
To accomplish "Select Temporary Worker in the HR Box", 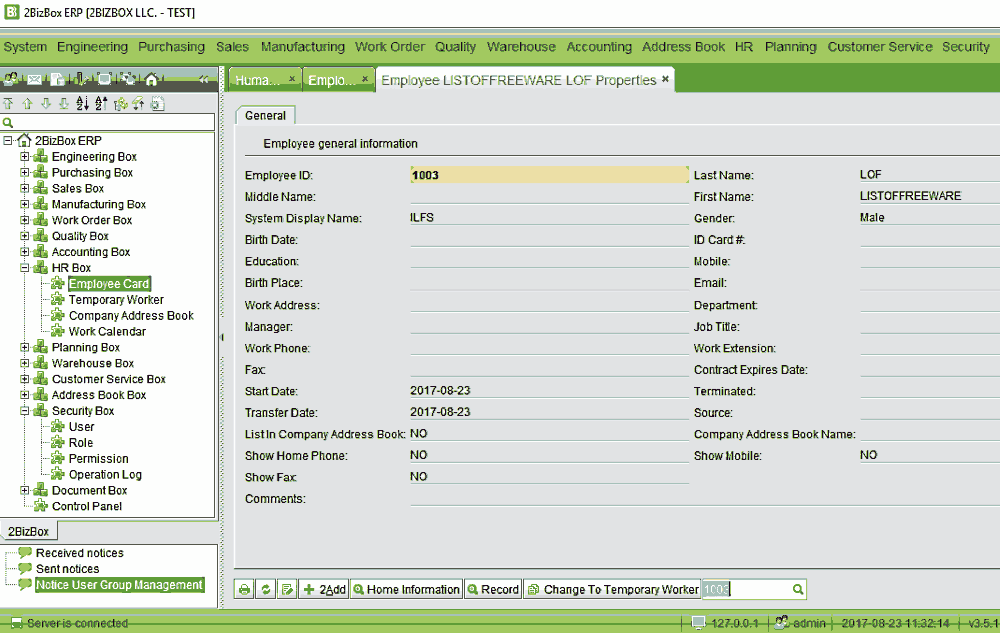I will (x=116, y=300).
